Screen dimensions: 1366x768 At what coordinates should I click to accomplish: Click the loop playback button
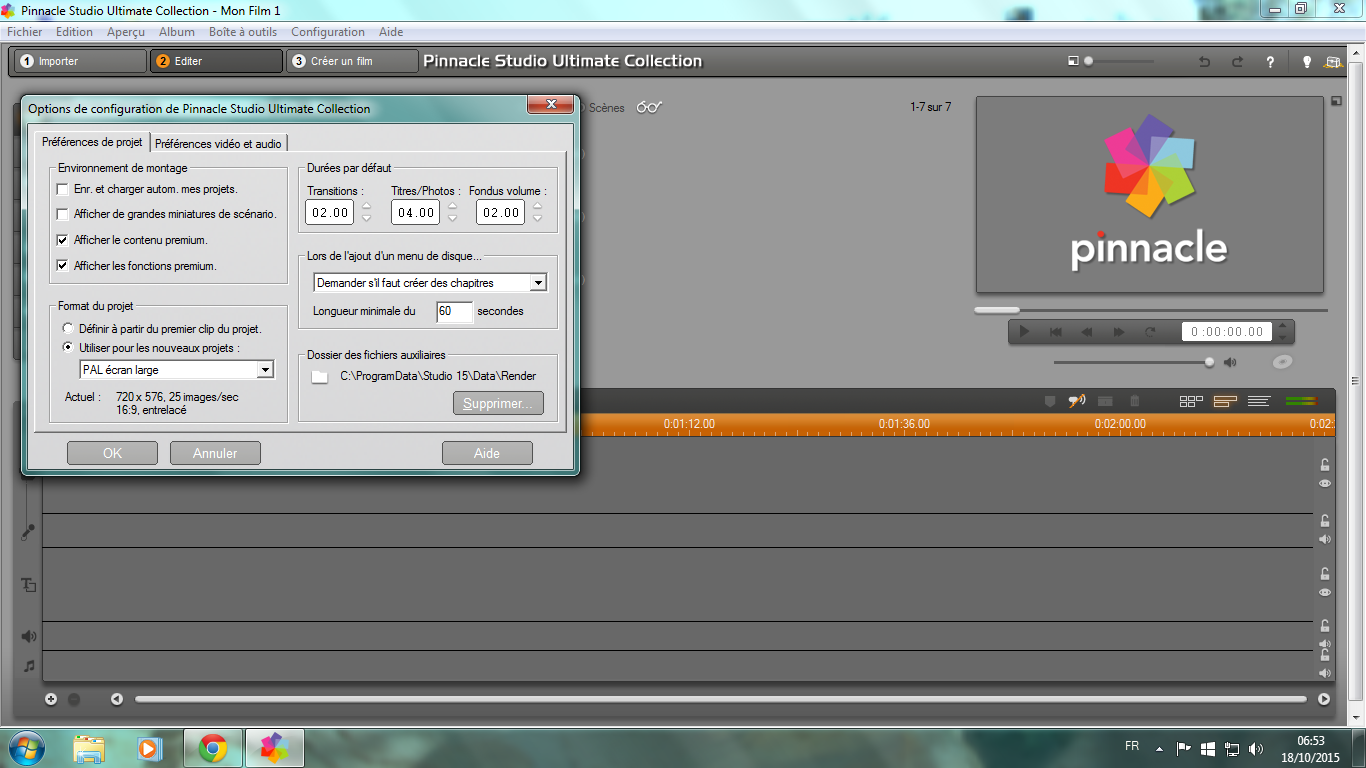tap(1150, 332)
